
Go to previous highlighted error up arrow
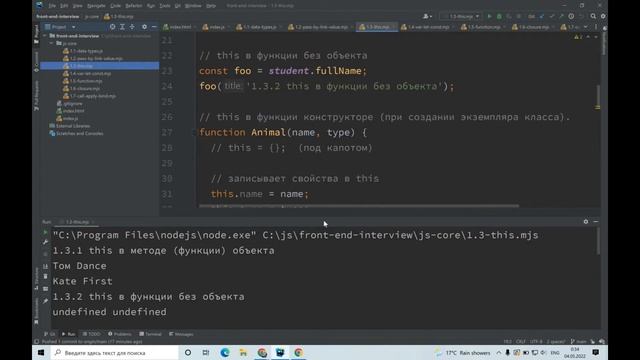(x=588, y=37)
